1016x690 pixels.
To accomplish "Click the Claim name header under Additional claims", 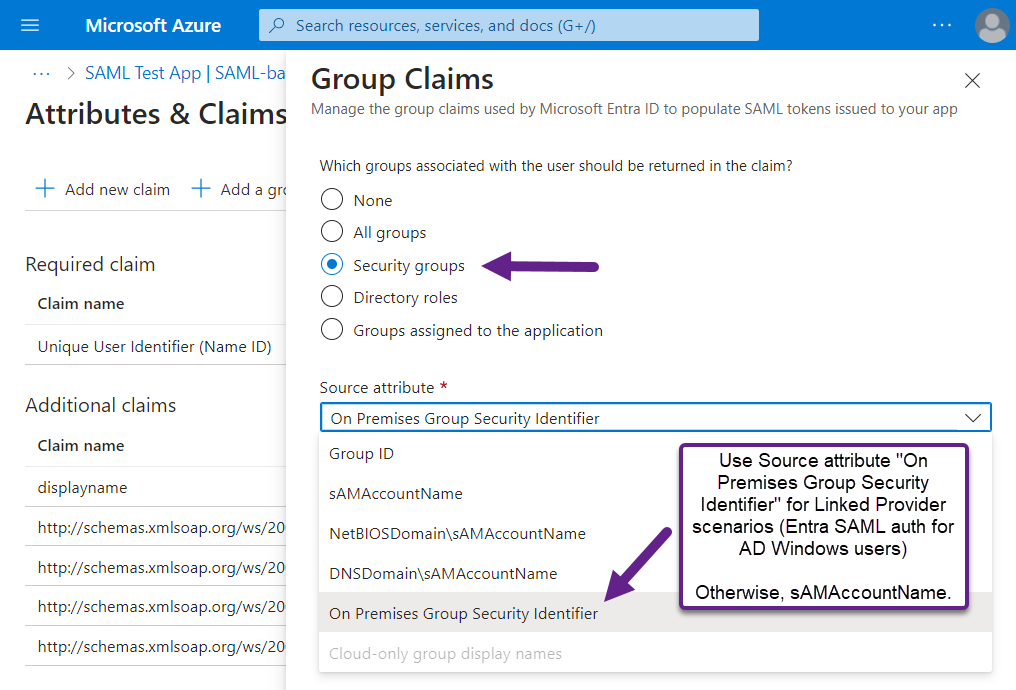I will click(81, 446).
